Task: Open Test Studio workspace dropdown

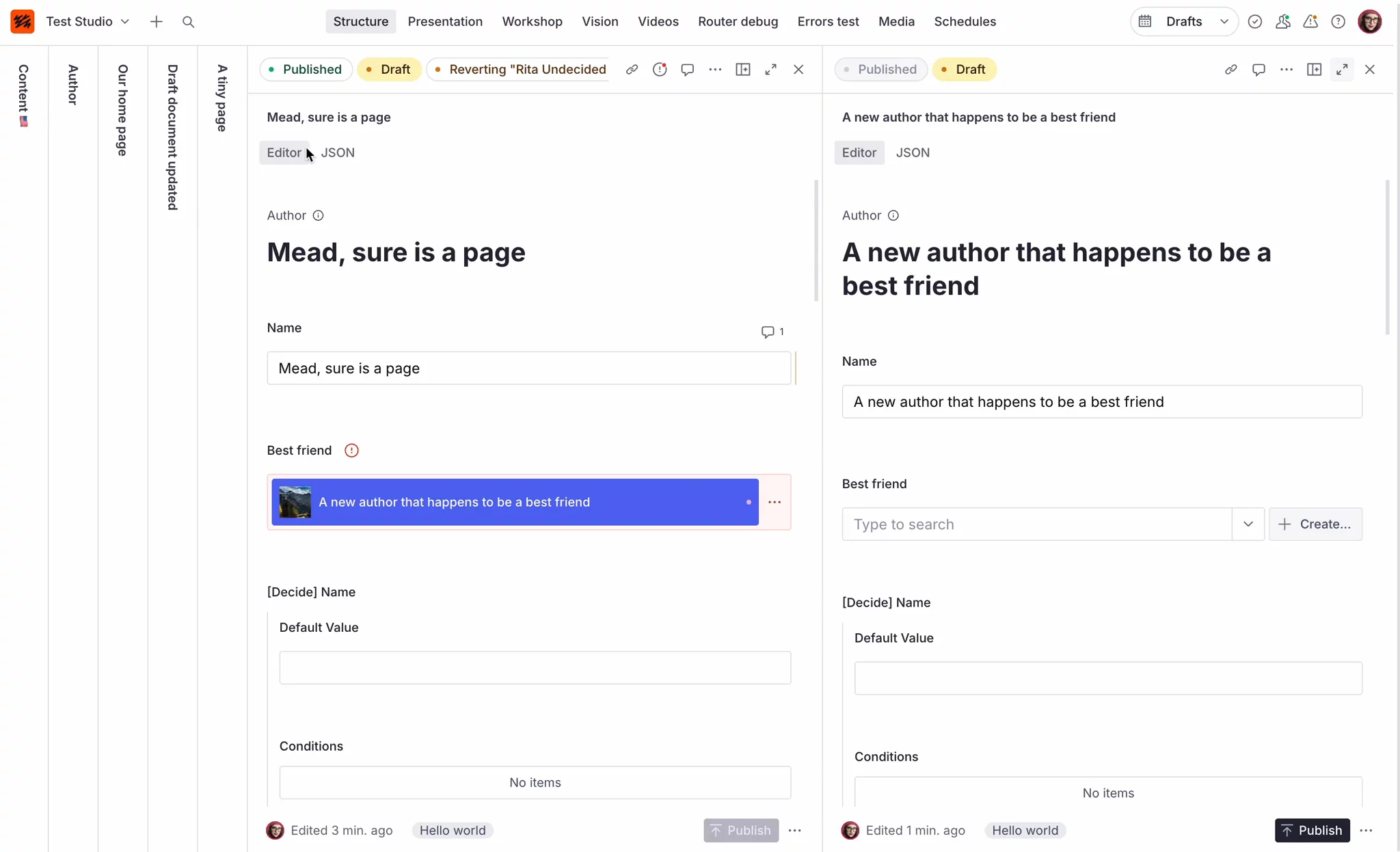Action: (x=87, y=21)
